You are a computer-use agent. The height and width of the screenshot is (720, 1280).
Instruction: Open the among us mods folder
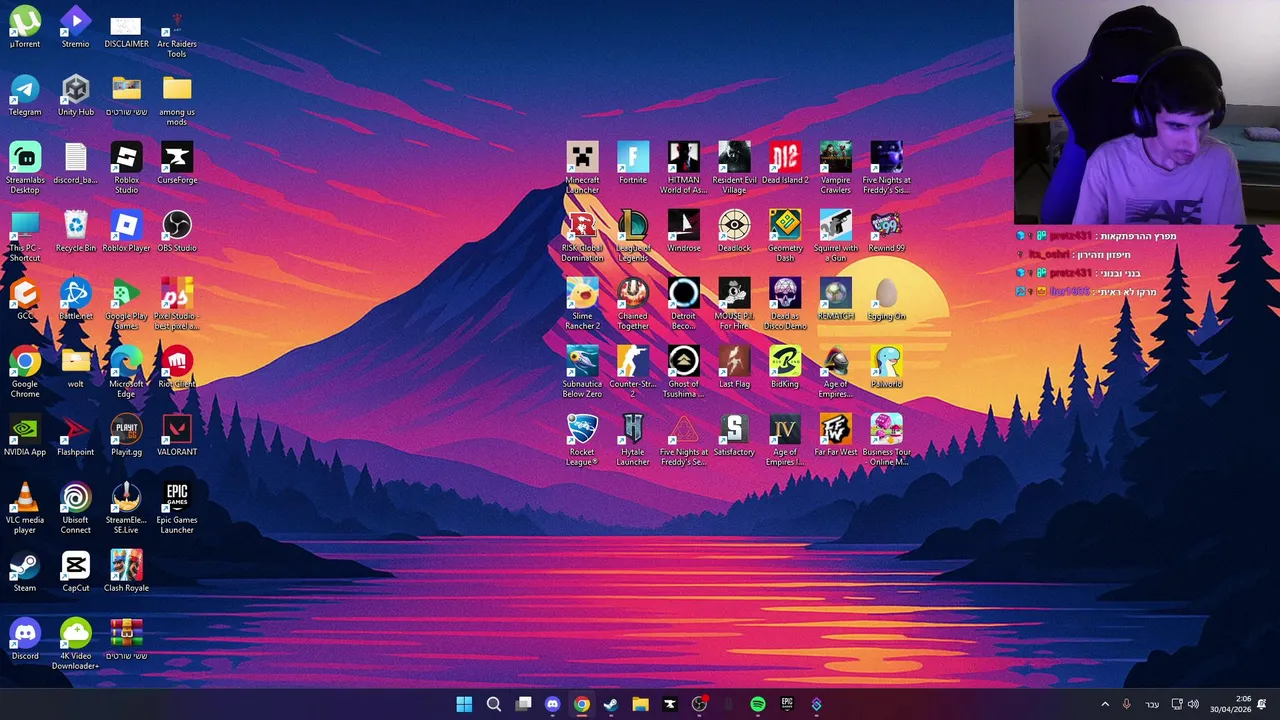177,100
